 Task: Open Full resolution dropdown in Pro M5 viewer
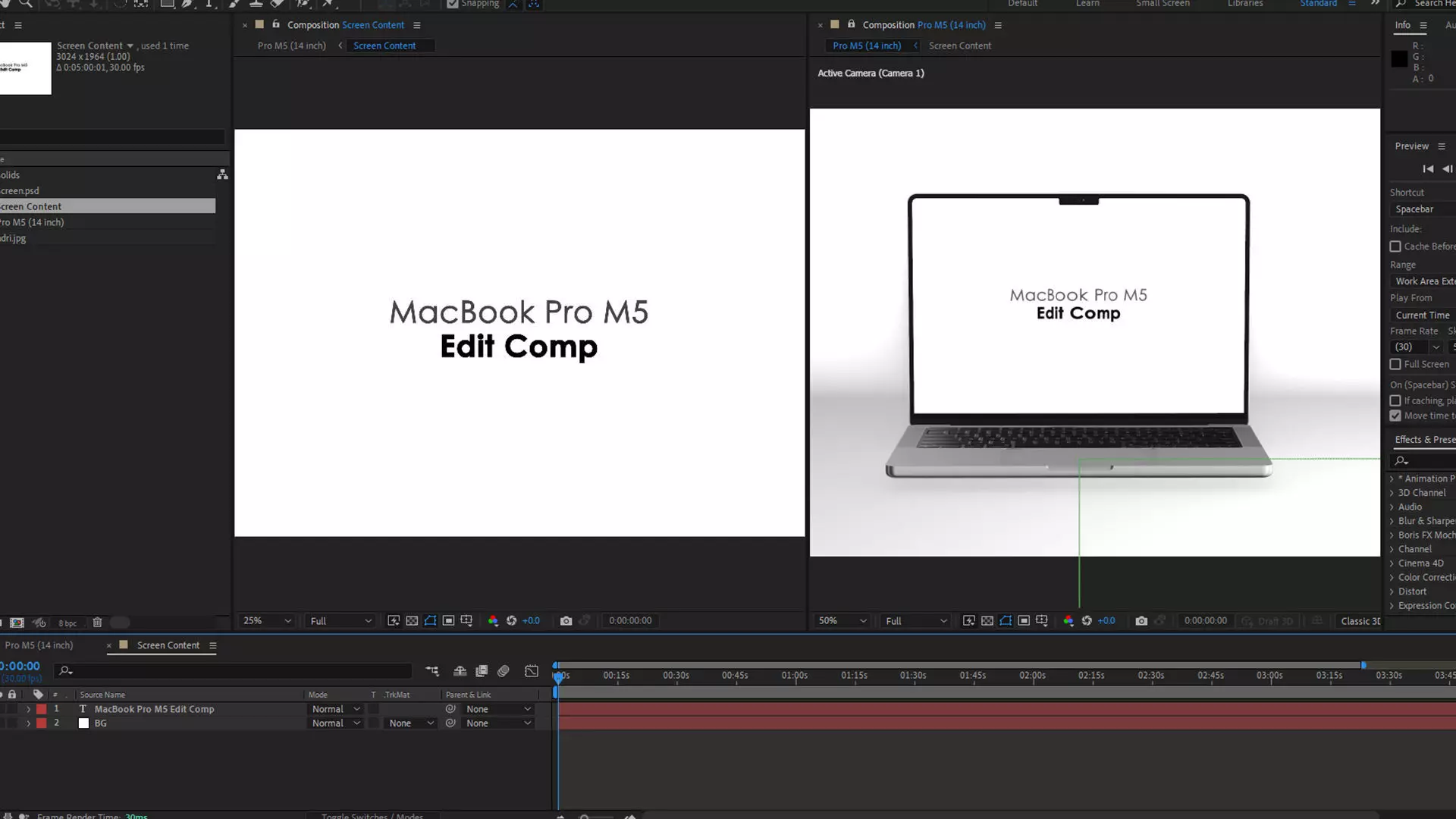(915, 620)
